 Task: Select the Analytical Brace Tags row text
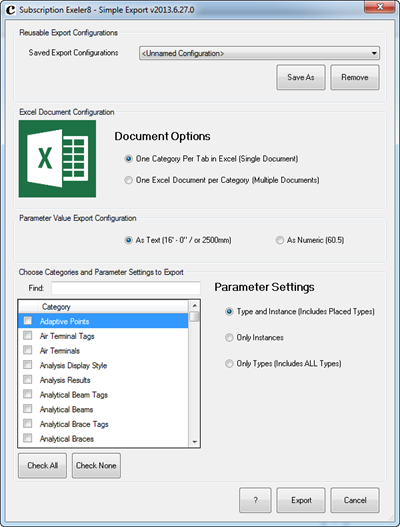coord(74,424)
